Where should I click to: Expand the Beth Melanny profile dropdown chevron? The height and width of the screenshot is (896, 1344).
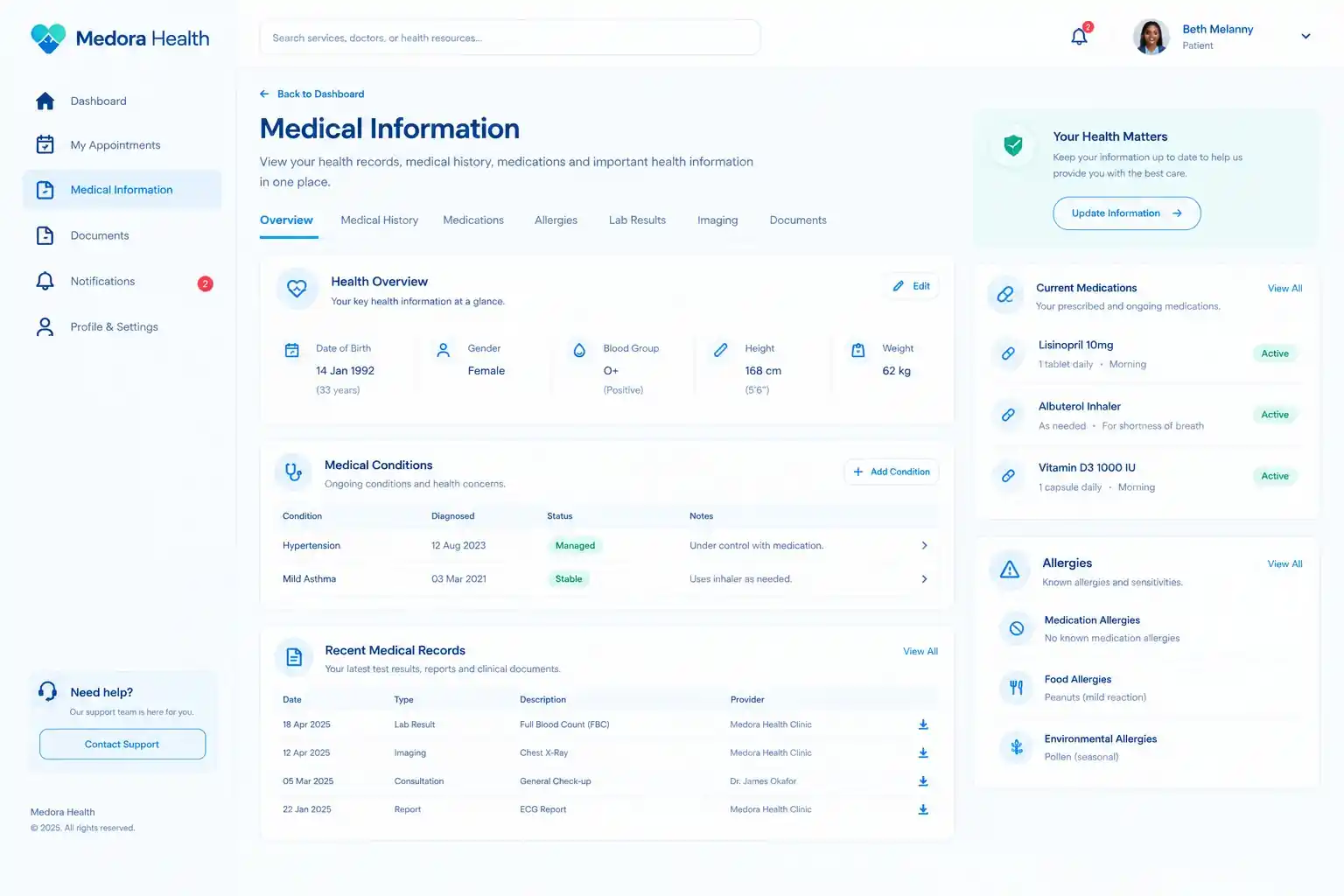(x=1305, y=37)
